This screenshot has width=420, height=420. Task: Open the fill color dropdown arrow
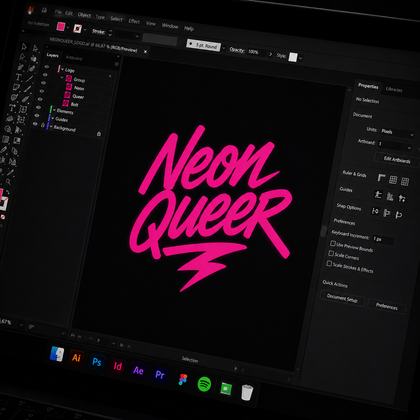(x=68, y=27)
